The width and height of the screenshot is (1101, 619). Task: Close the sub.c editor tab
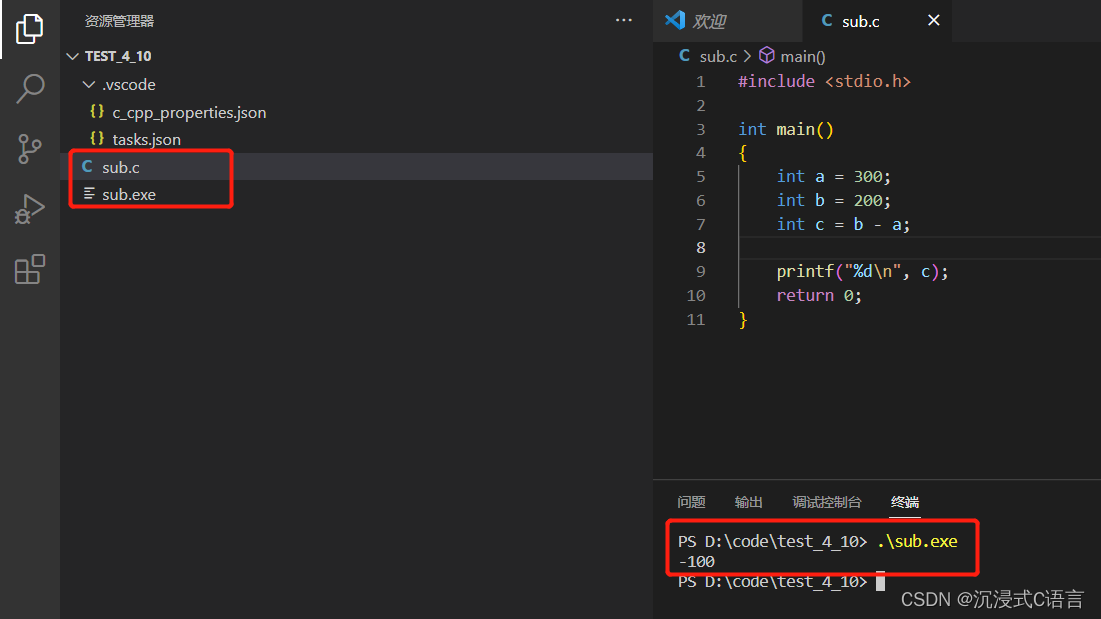pos(933,20)
